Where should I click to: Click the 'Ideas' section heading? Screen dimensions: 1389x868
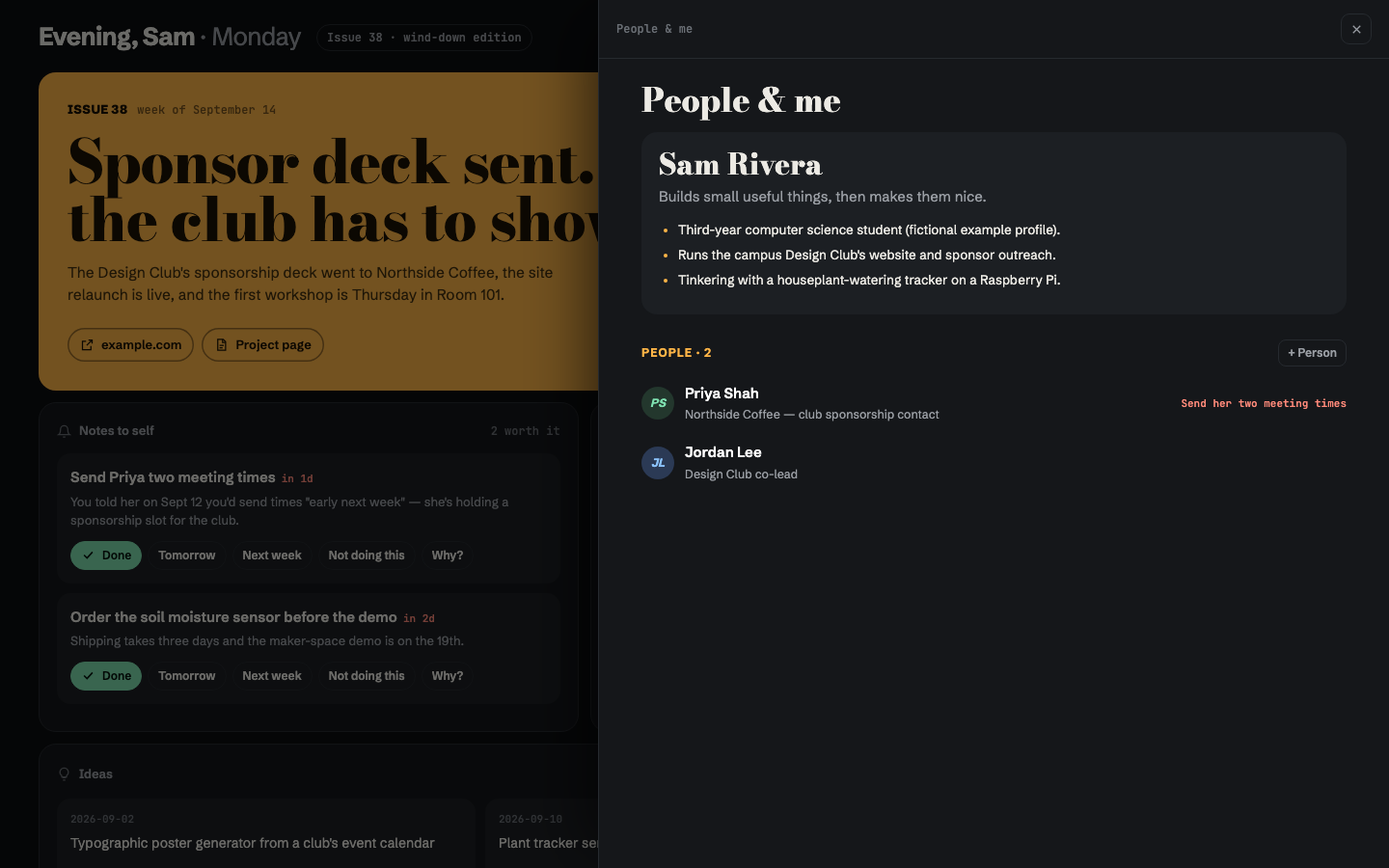[x=95, y=774]
